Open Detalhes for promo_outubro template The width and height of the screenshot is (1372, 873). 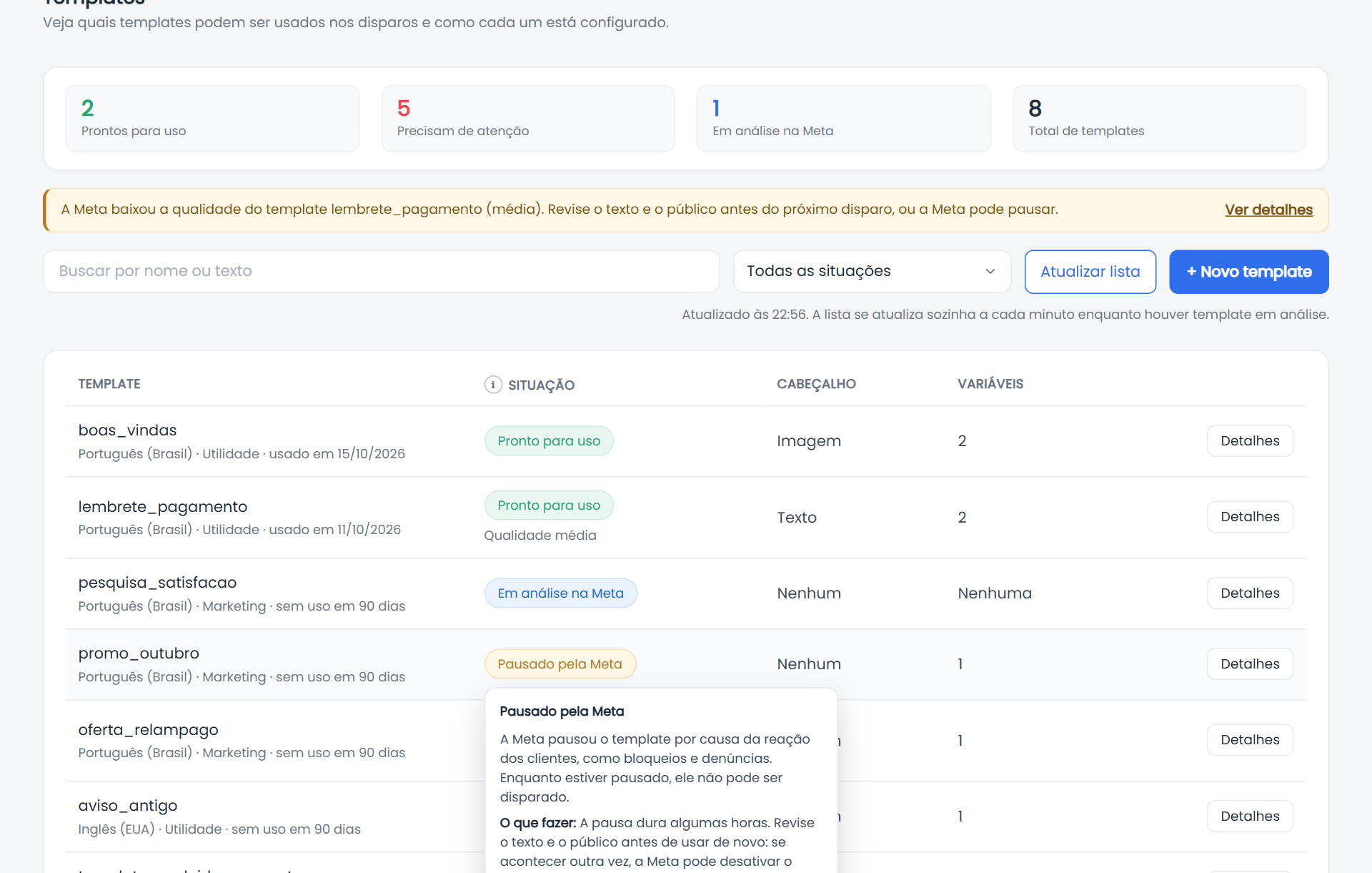(1250, 664)
